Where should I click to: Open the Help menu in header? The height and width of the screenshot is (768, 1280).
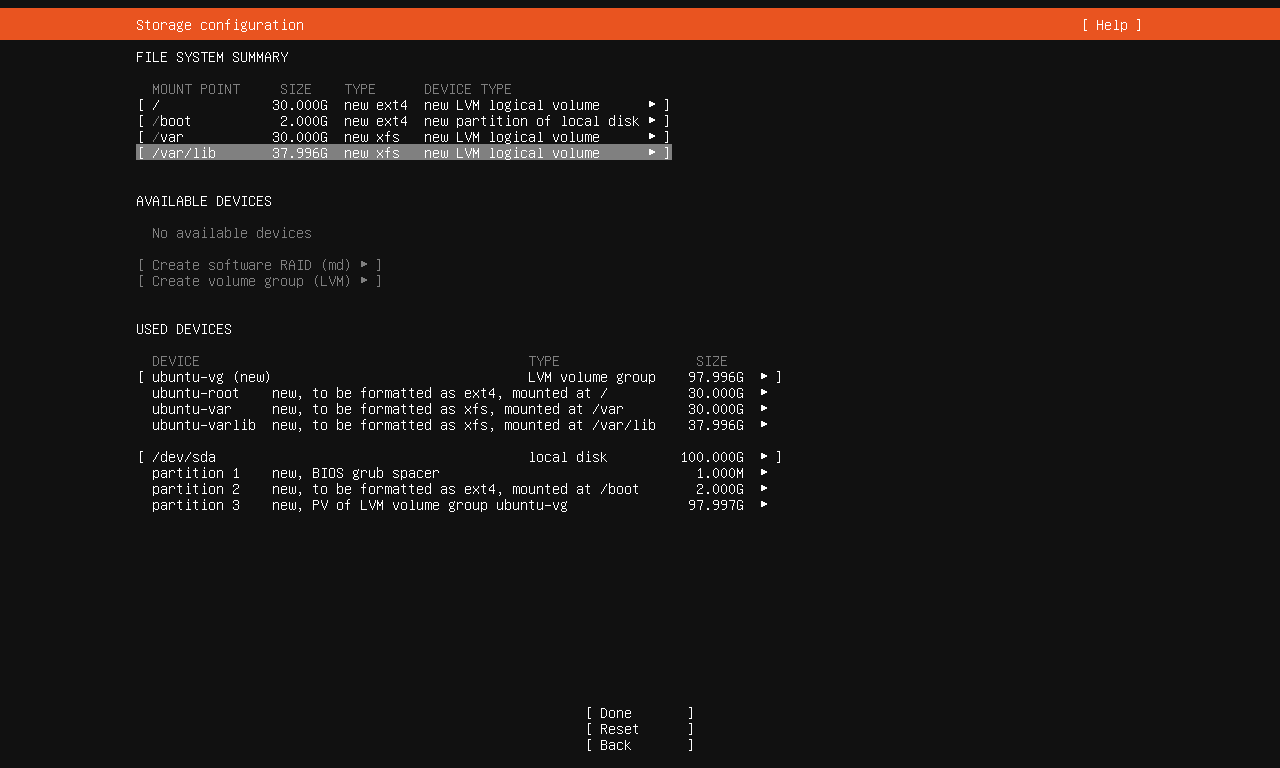1111,25
